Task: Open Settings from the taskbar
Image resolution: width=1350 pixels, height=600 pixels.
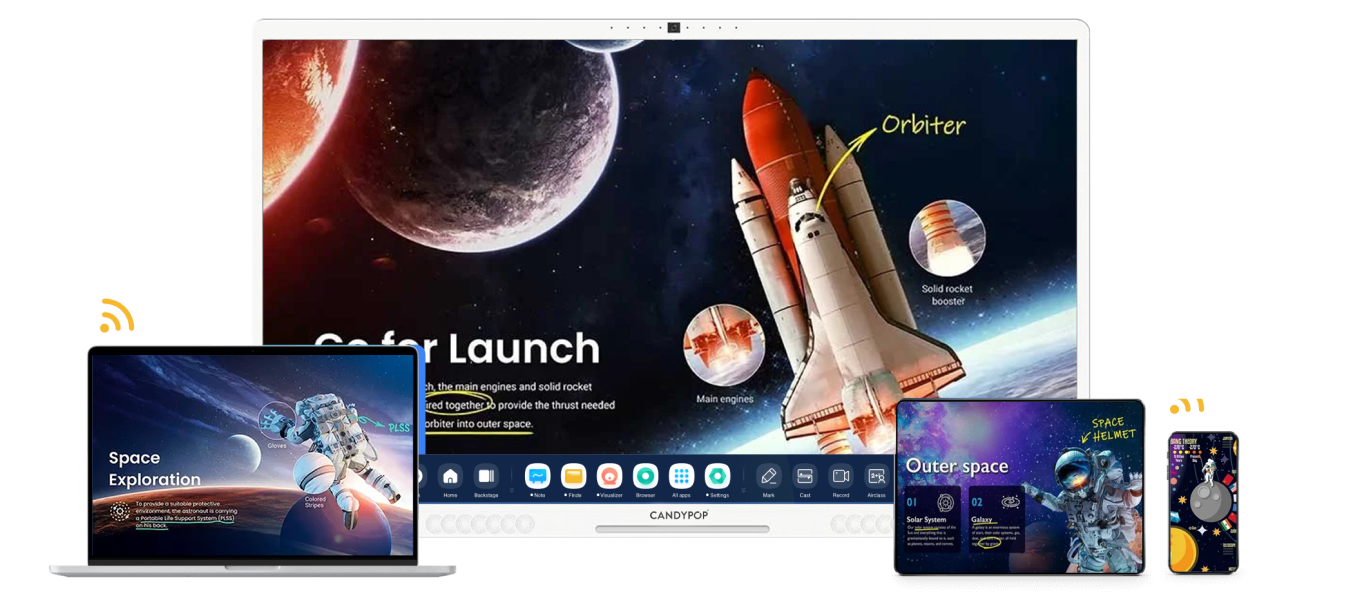Action: [717, 477]
